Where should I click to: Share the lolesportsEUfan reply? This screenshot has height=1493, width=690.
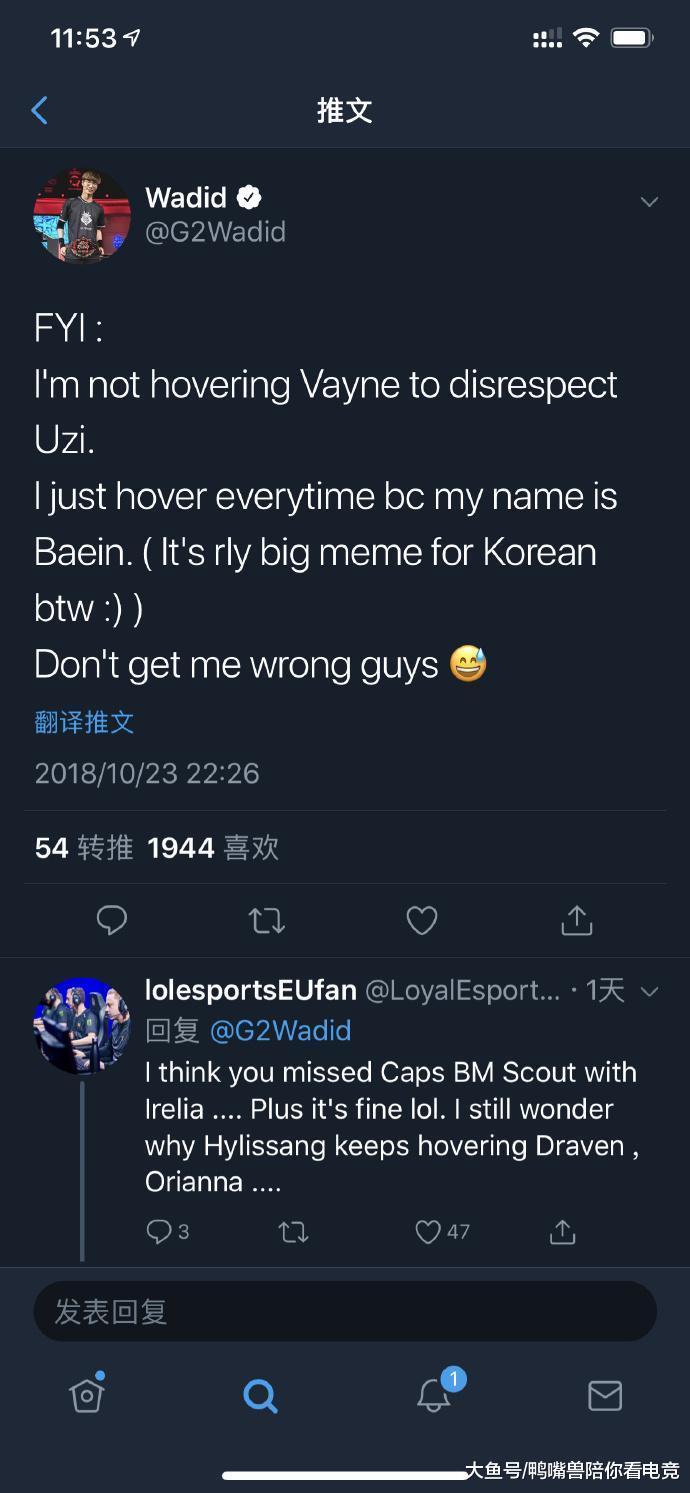(563, 1232)
